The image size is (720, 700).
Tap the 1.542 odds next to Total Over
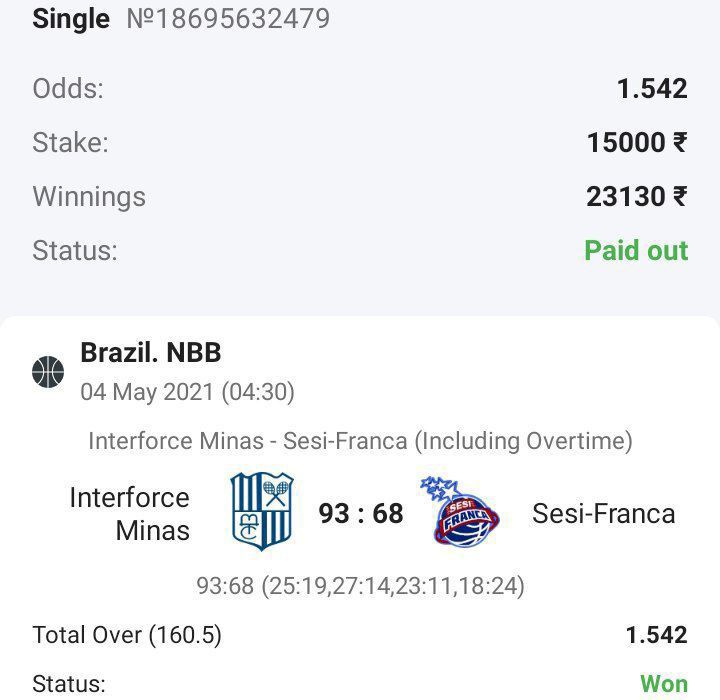click(656, 634)
